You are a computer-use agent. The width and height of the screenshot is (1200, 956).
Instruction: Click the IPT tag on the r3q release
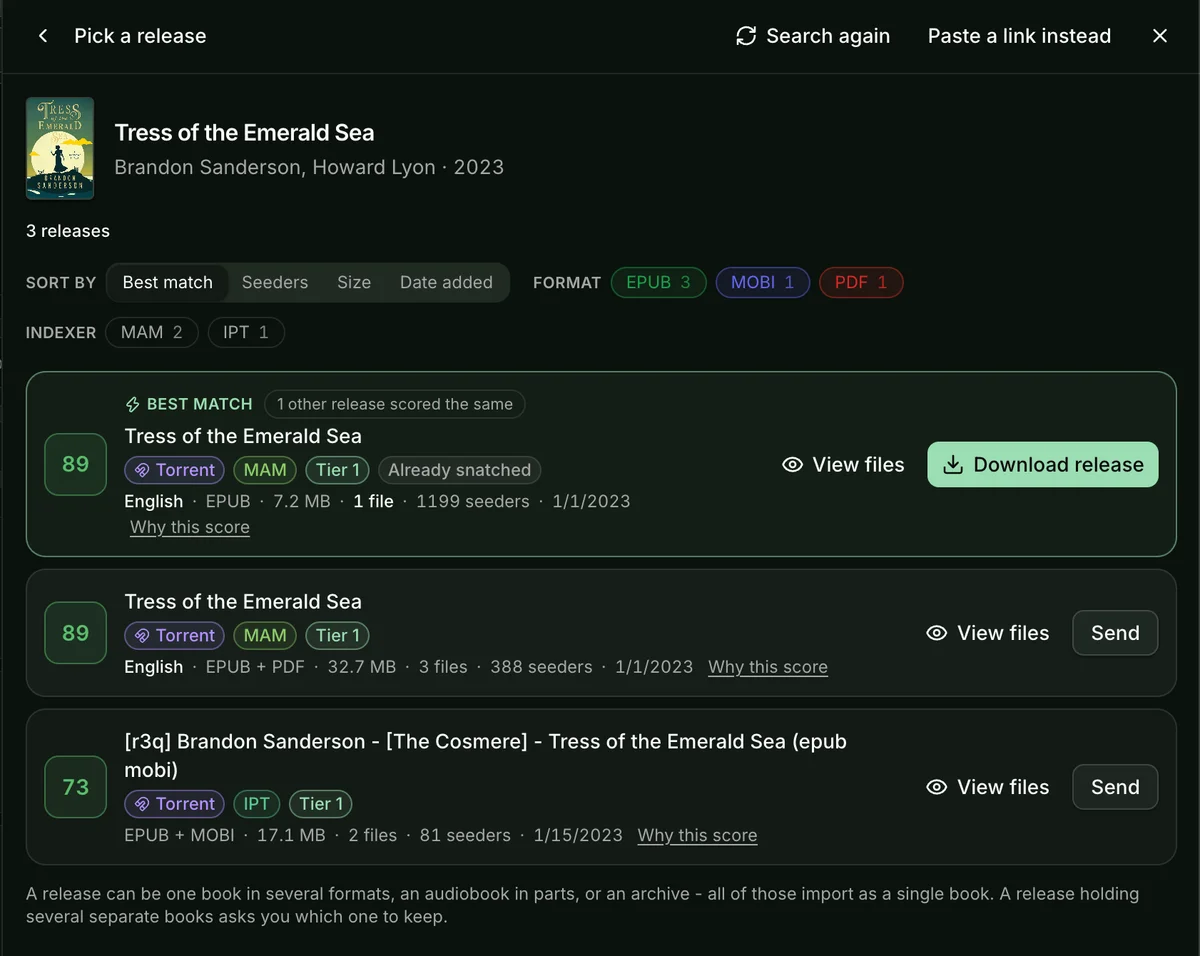[x=257, y=804]
